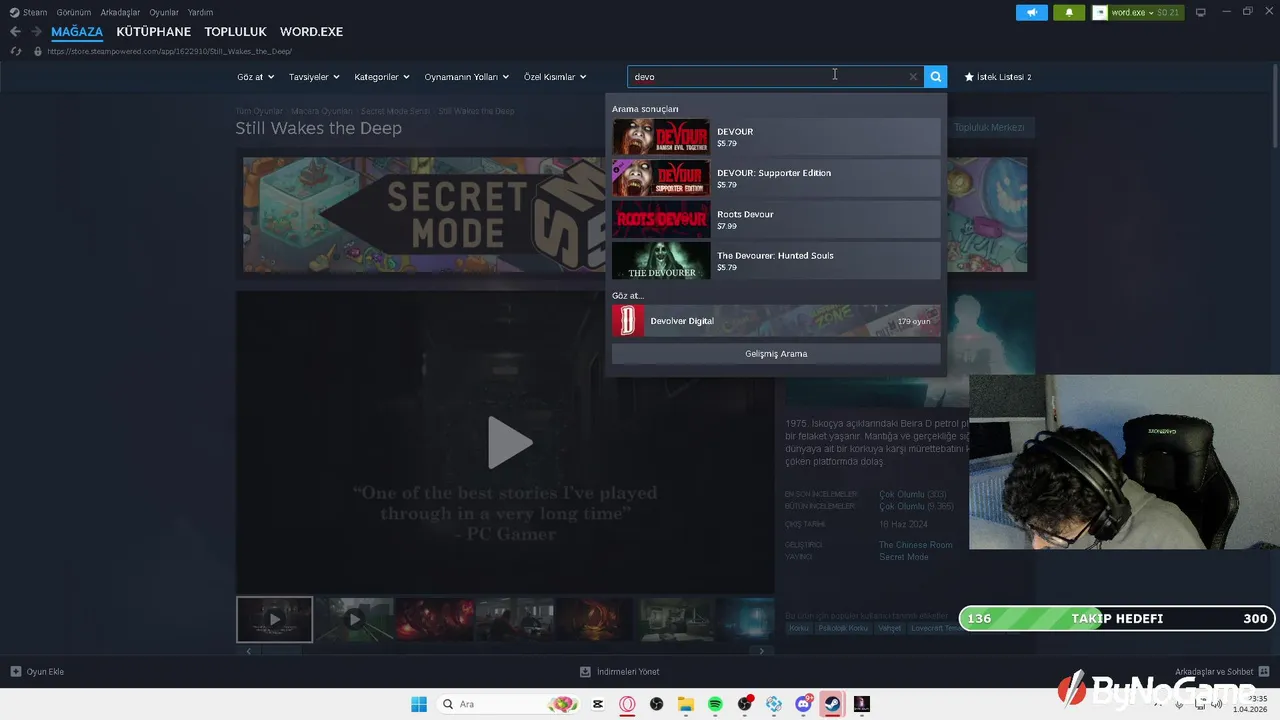Select the second video thumbnail
1280x720 pixels.
click(354, 619)
